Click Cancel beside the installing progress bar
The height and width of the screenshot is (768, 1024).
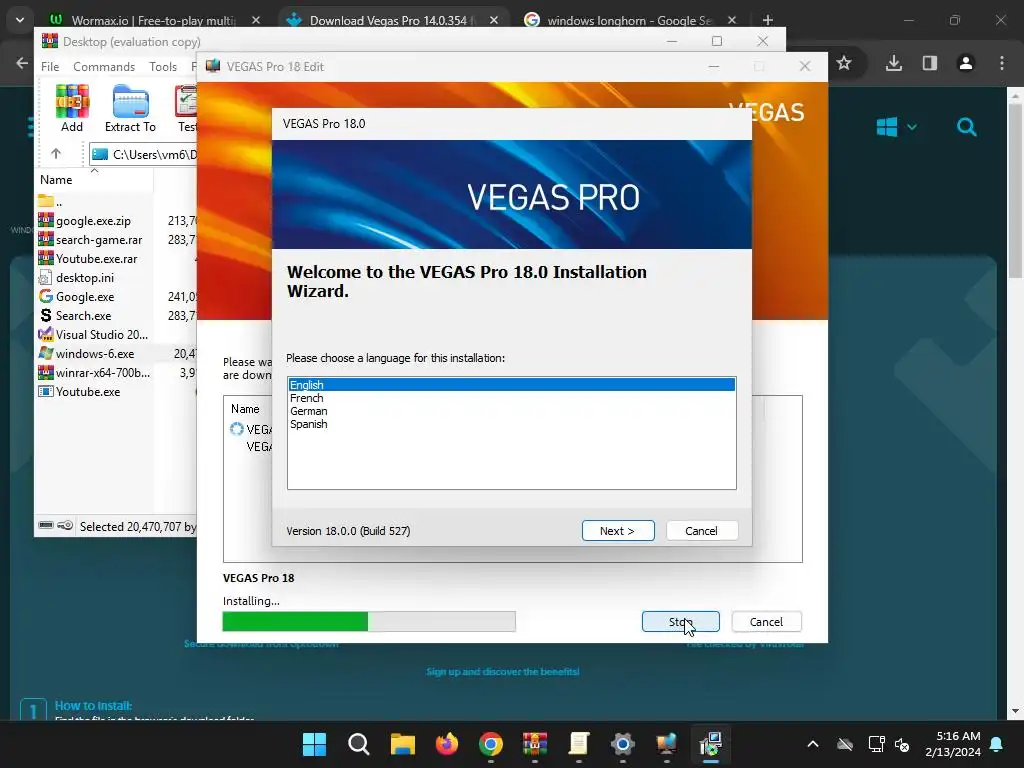766,622
